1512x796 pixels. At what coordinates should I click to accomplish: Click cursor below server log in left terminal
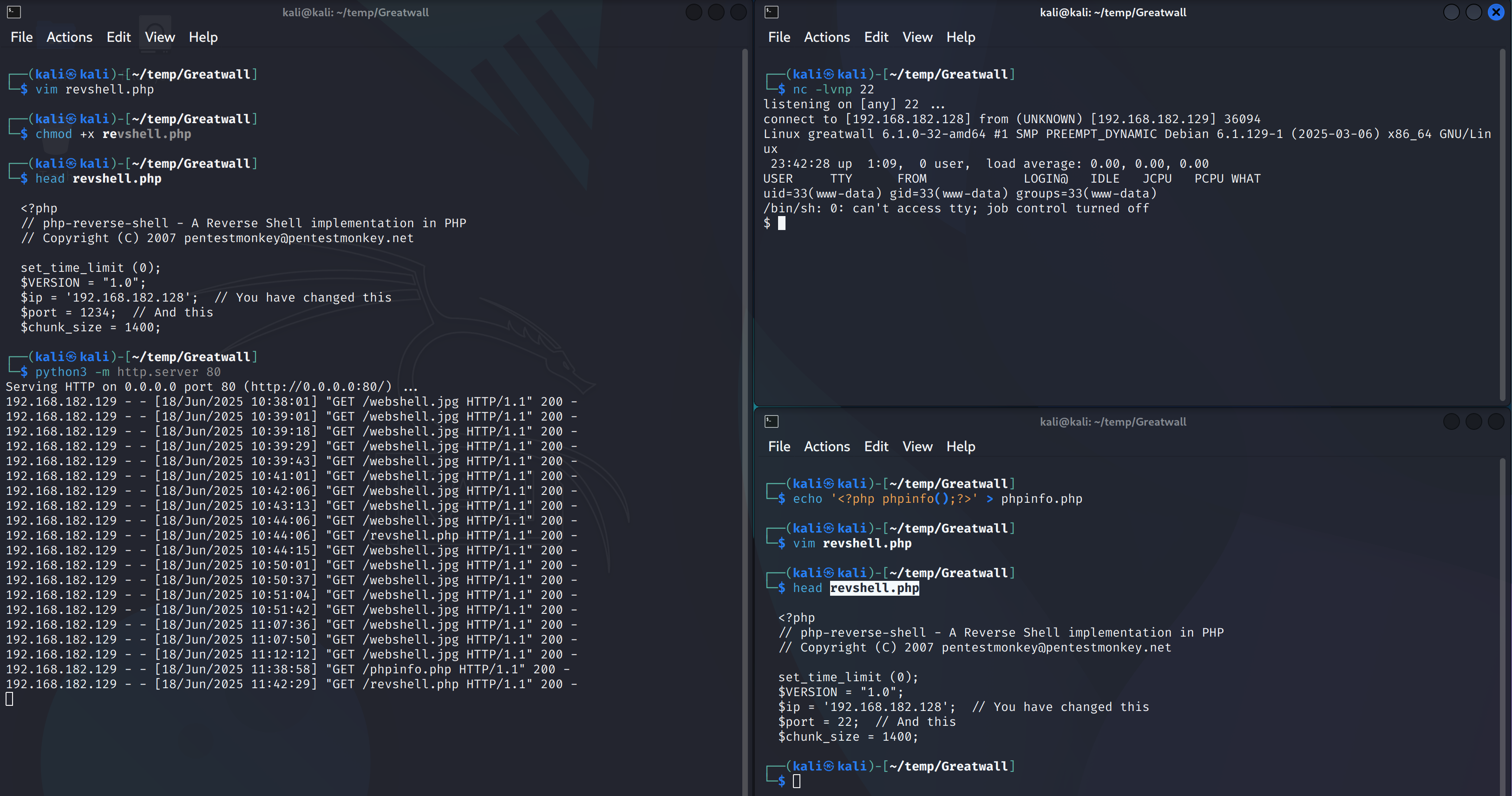(9, 698)
